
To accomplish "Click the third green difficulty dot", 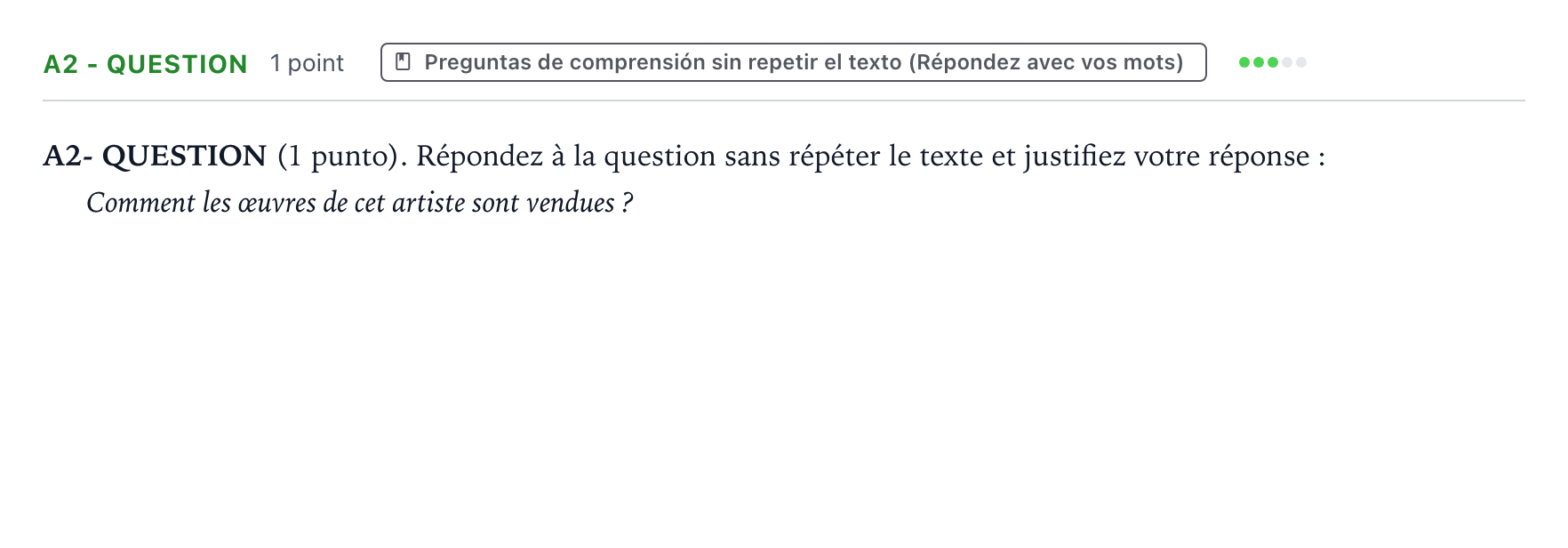I will pos(1273,62).
